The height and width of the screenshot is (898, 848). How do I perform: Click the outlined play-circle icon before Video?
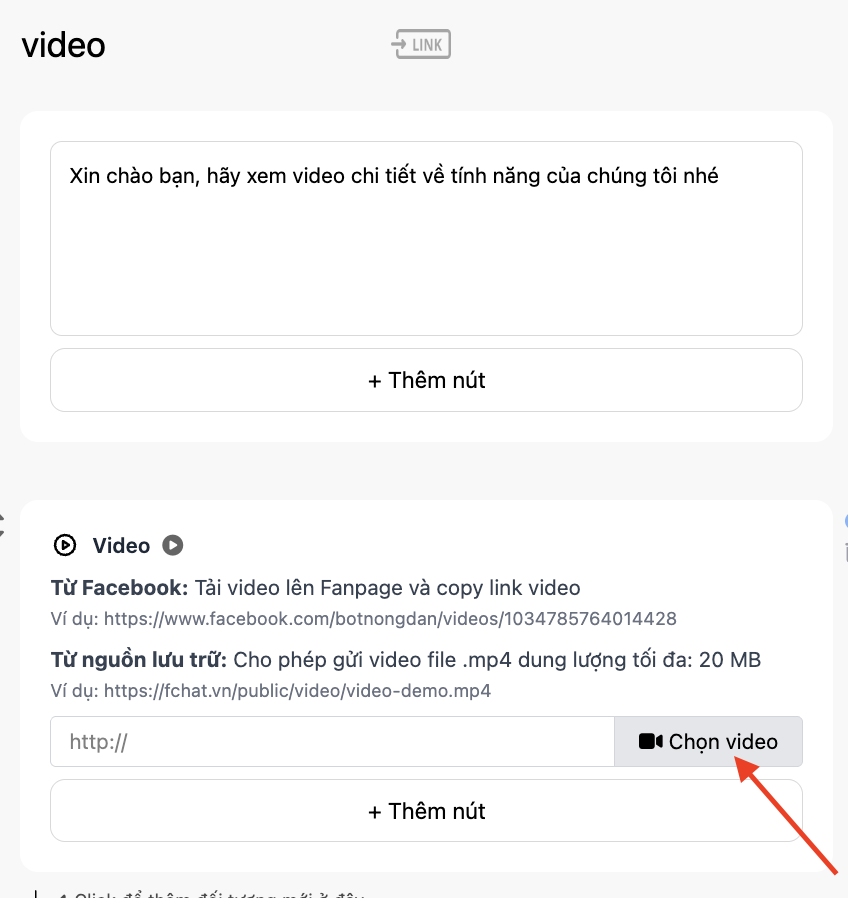[x=65, y=545]
